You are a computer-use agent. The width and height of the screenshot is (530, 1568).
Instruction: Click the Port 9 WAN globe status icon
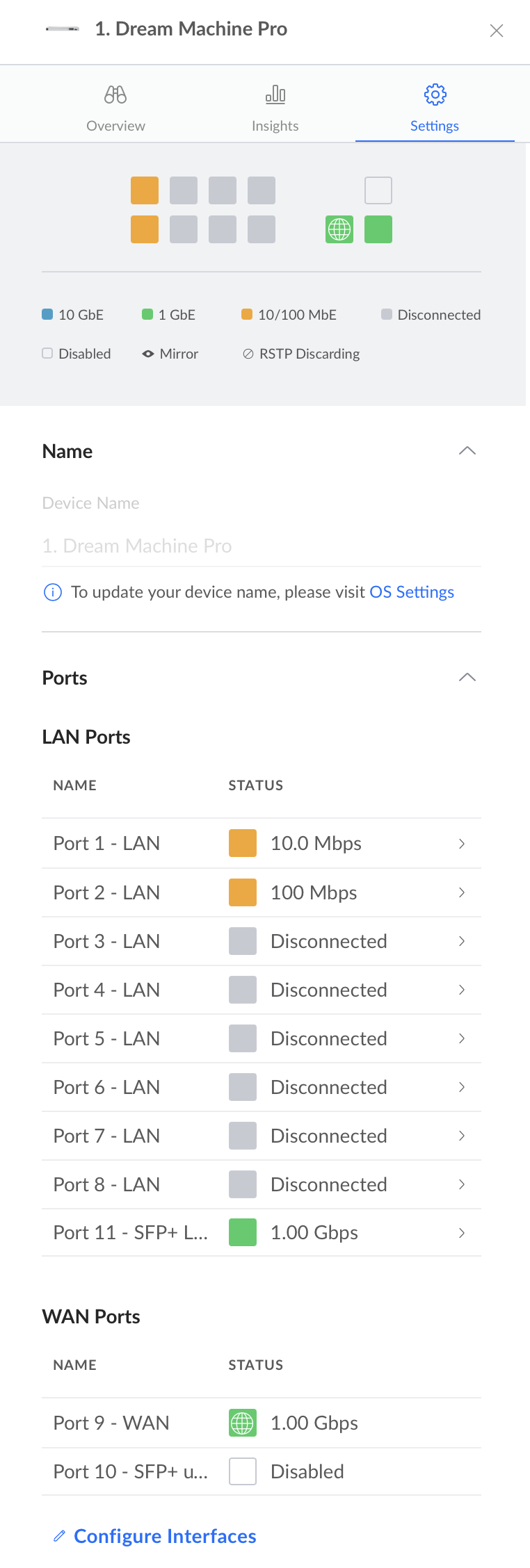(243, 1423)
